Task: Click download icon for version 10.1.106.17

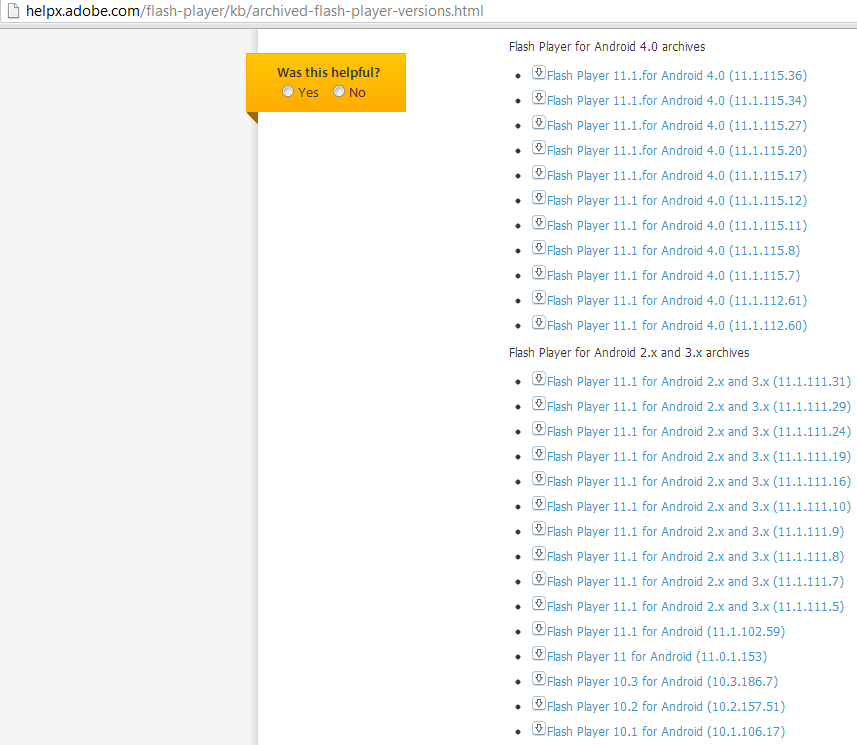Action: pyautogui.click(x=539, y=729)
